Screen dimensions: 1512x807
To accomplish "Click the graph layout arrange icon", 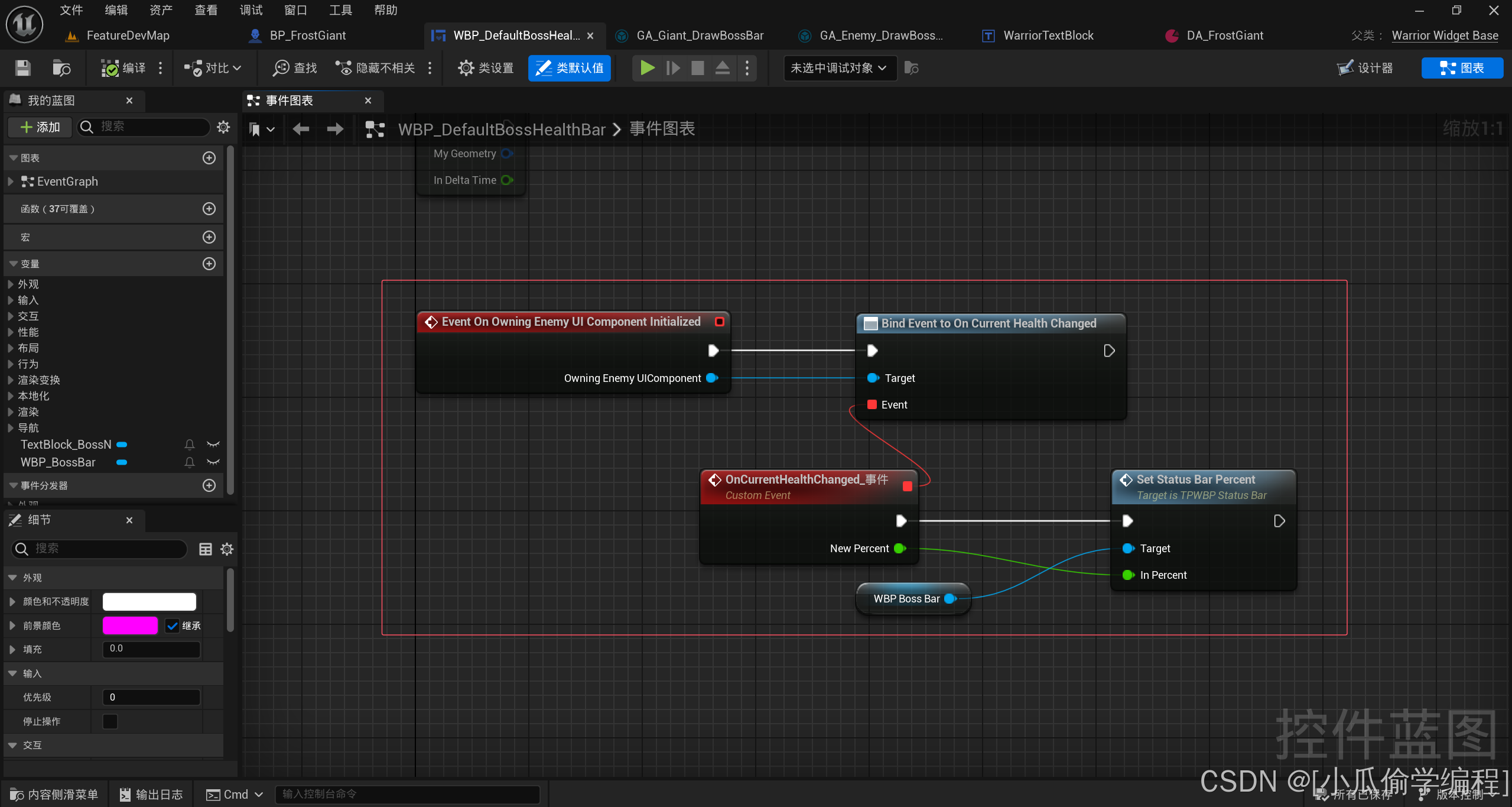I will click(x=374, y=128).
